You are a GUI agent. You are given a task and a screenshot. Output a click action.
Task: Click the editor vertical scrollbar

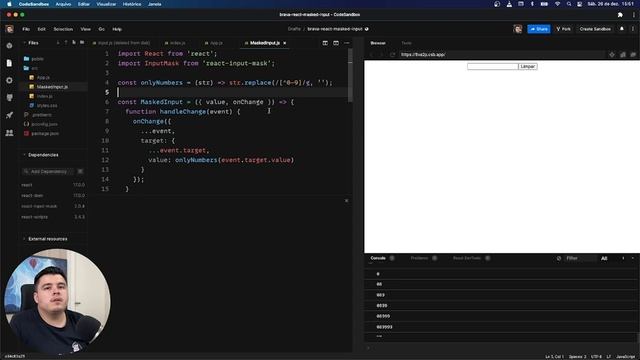pyautogui.click(x=350, y=76)
